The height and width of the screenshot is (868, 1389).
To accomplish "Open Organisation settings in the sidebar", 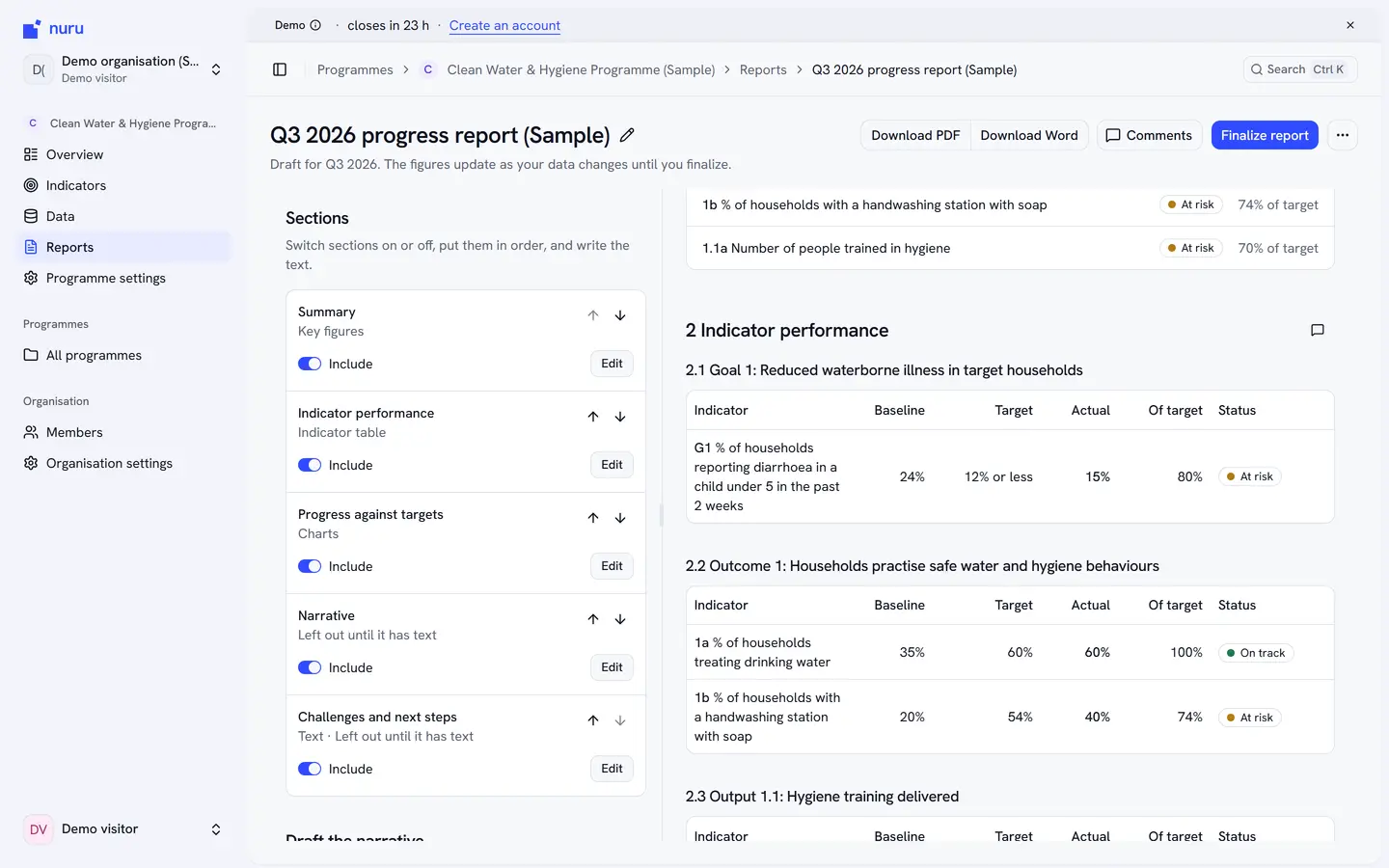I will point(123,463).
